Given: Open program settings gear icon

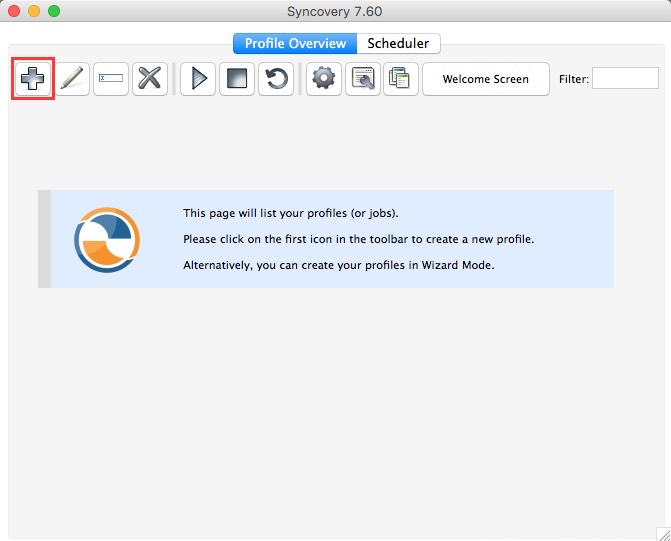Looking at the screenshot, I should [324, 79].
